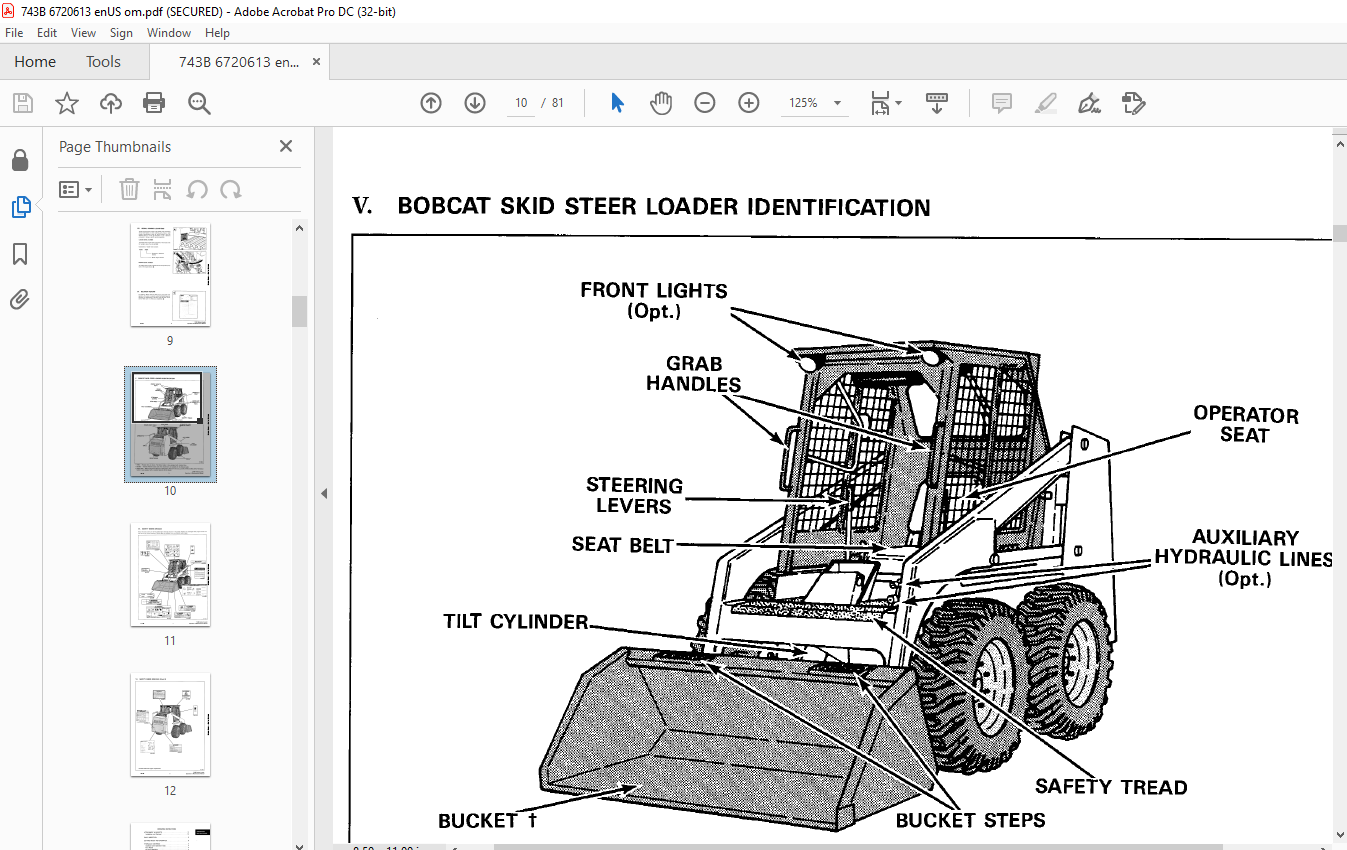Open the stamp edit tool icon
This screenshot has height=850, width=1347.
1133,103
